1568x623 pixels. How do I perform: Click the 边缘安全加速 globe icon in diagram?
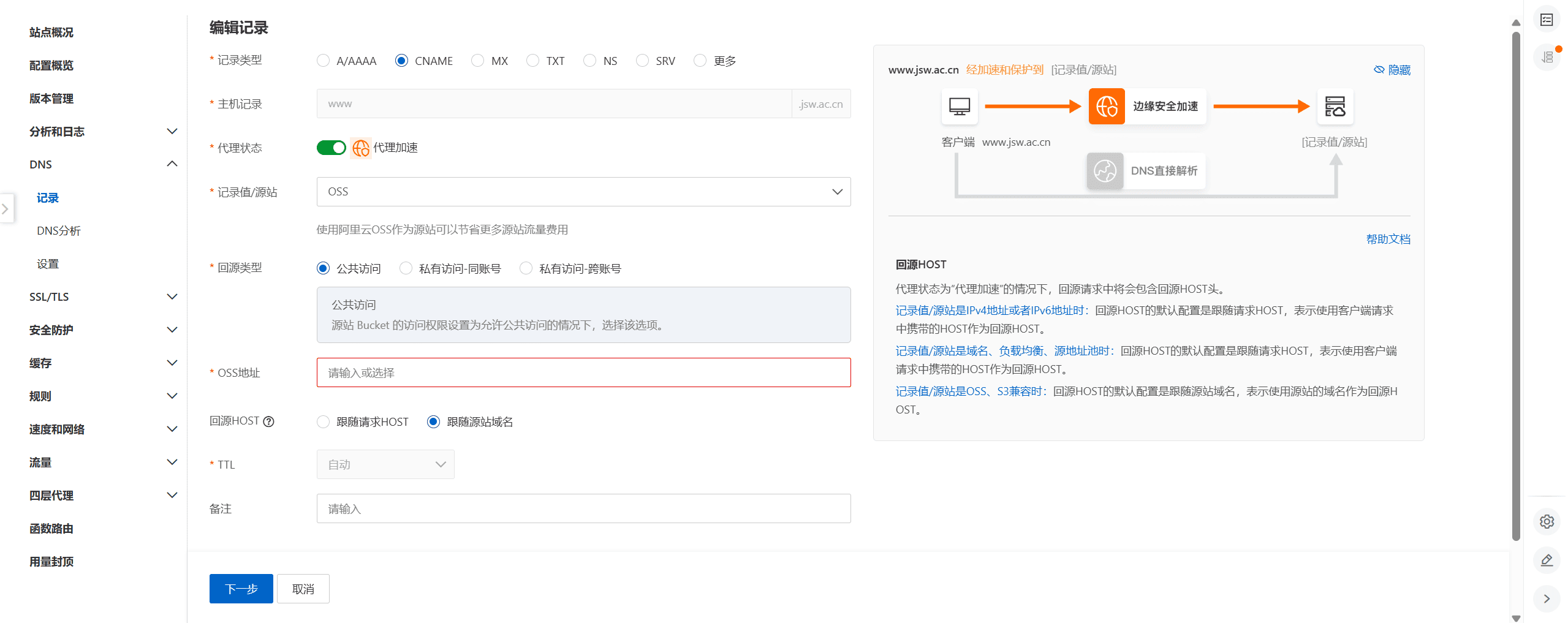click(x=1106, y=106)
